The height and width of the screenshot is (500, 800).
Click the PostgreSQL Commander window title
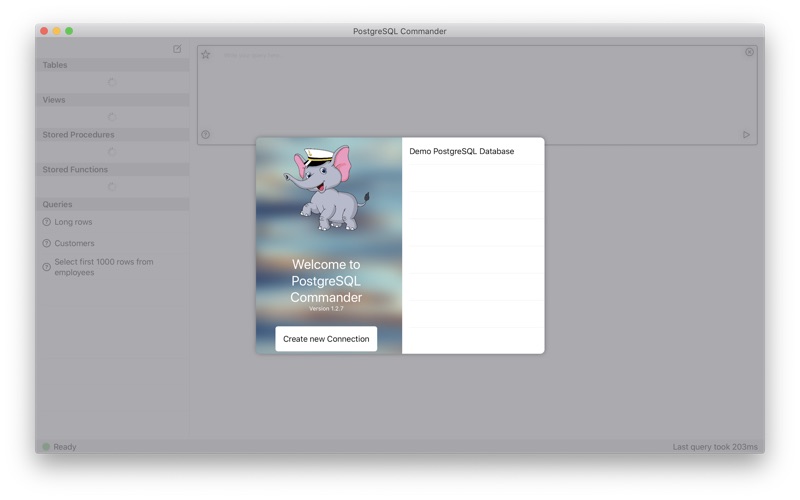coord(399,31)
